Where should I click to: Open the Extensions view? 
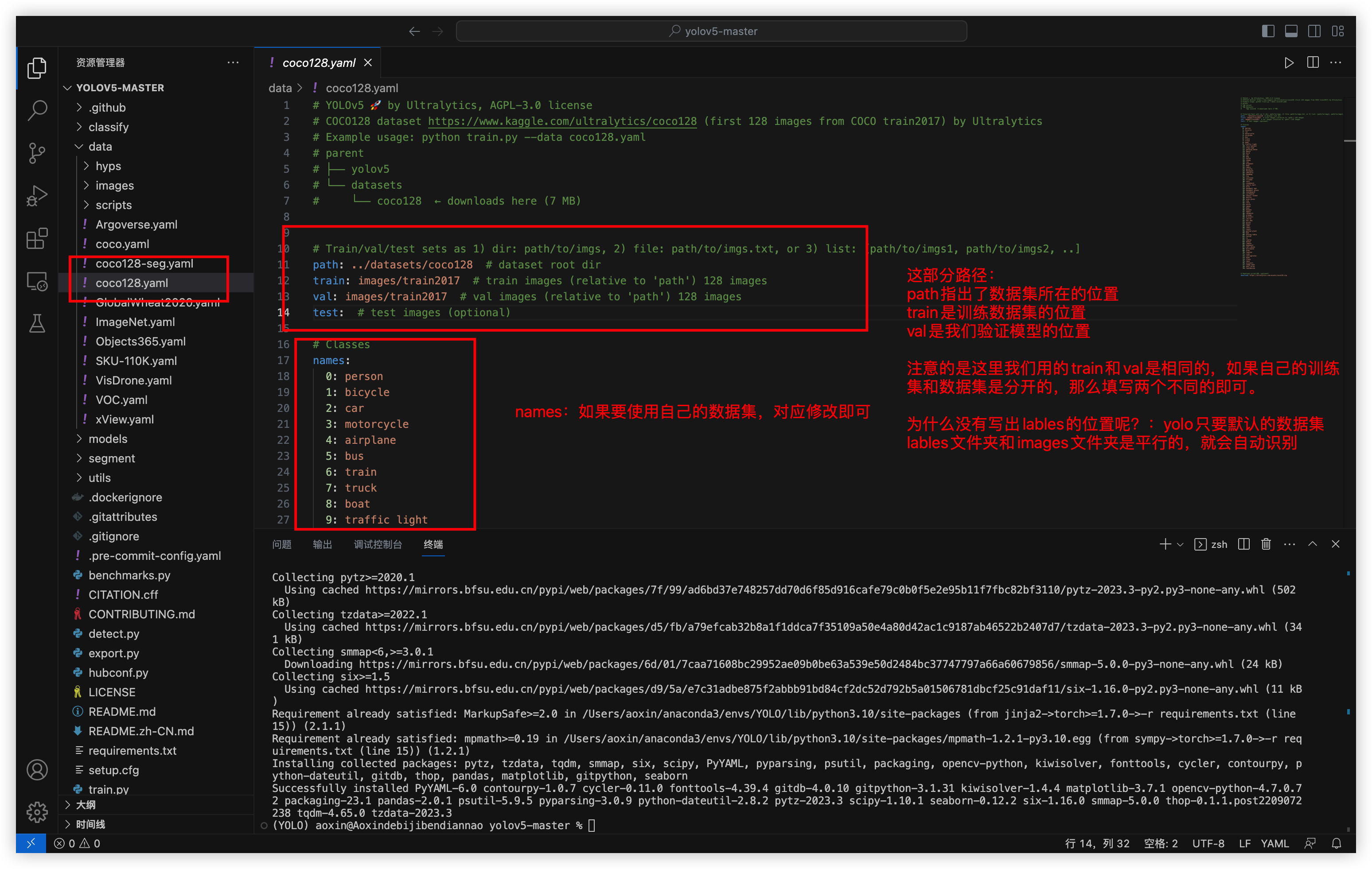37,239
